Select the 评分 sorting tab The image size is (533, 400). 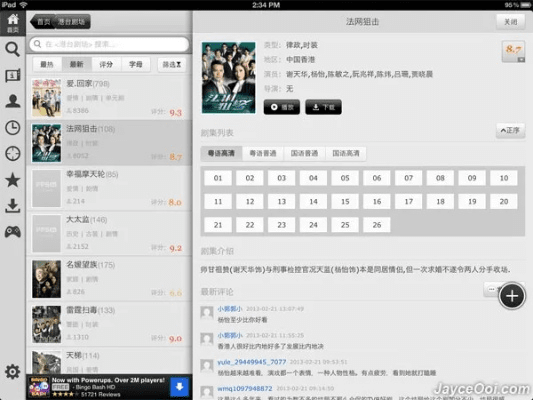tap(106, 64)
